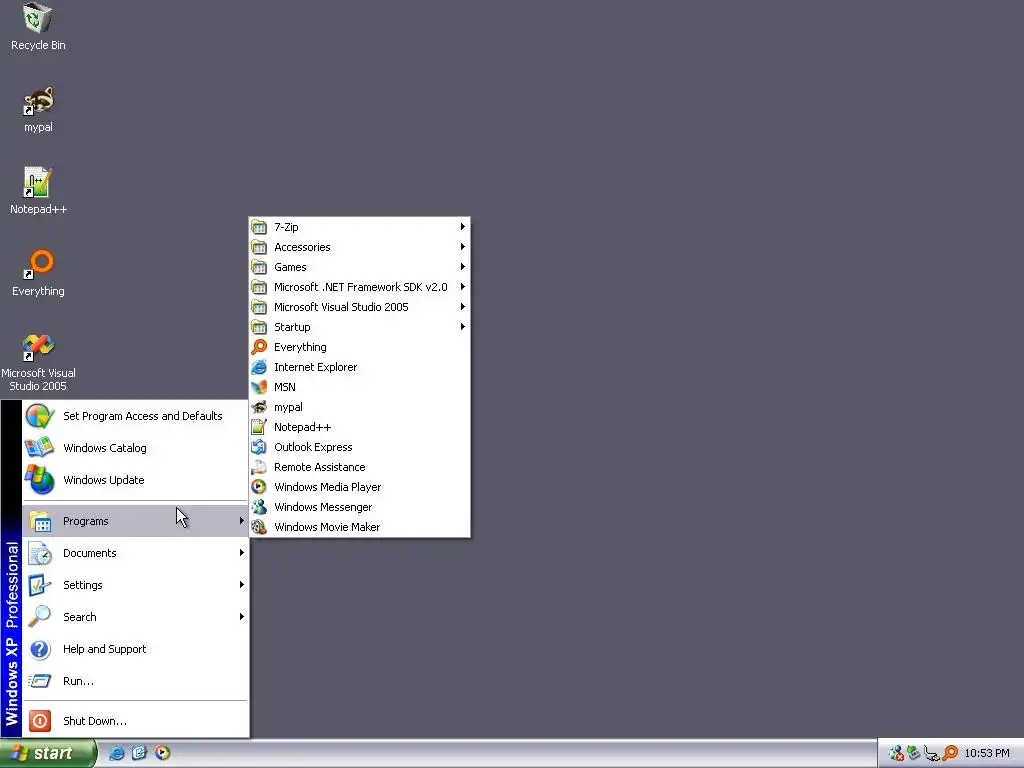Expand the 7-Zip program folder

point(359,227)
